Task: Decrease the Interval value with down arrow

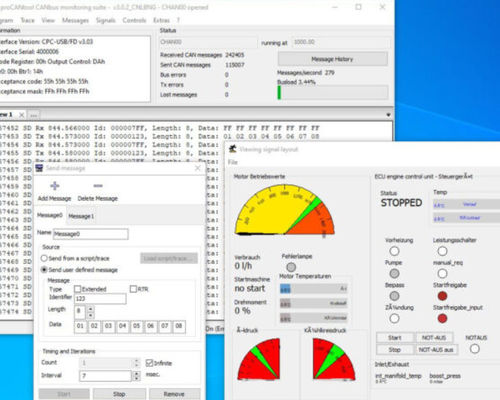Action: [x=136, y=379]
